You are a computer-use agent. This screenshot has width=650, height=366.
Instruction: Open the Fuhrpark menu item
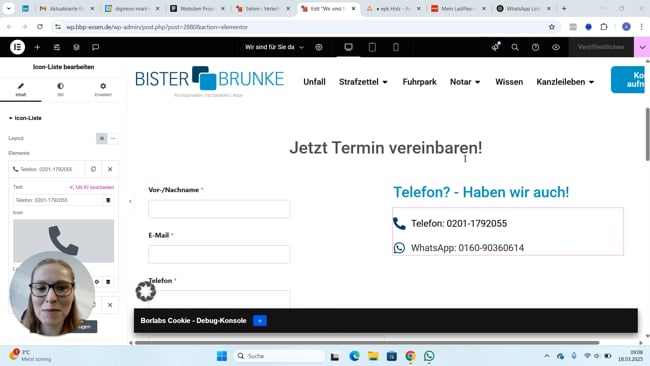pos(419,82)
